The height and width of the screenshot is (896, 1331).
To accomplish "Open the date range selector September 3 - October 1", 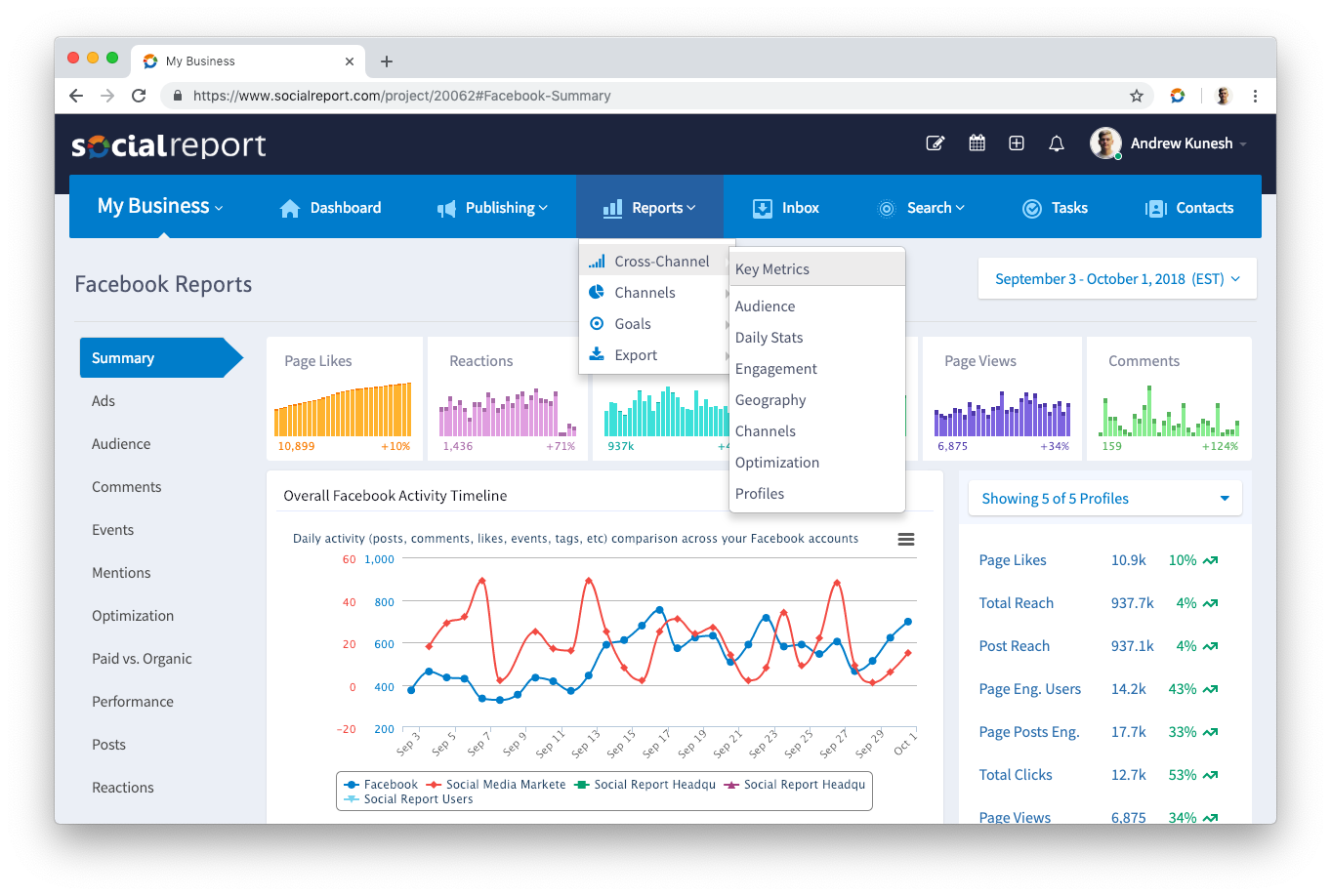I will [1117, 279].
